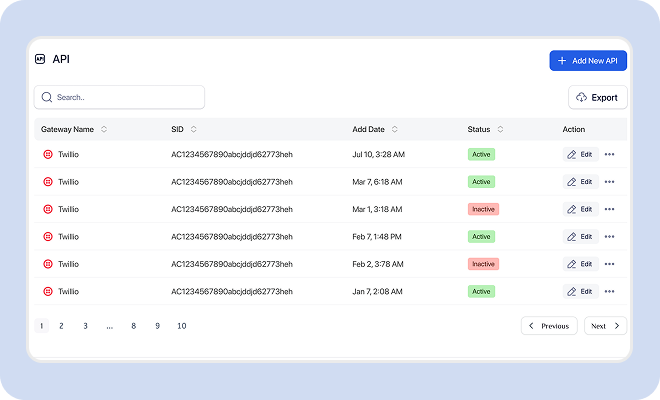
Task: Click the API logo icon in header
Action: (40, 59)
